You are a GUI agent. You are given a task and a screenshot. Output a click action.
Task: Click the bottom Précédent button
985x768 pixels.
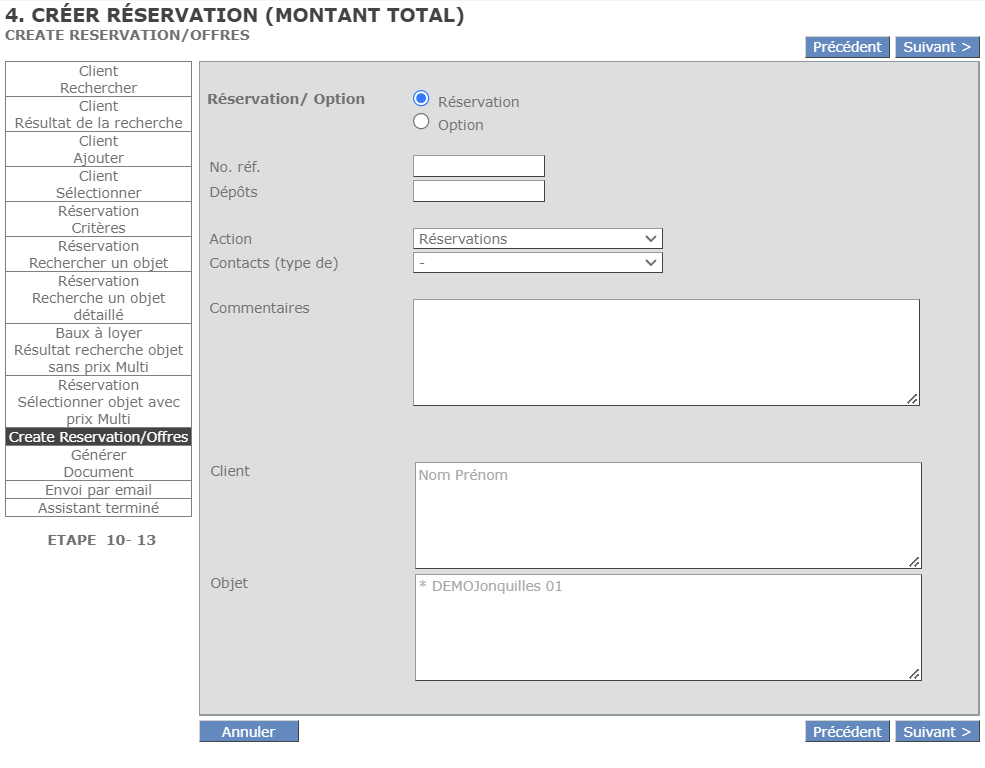(x=846, y=732)
